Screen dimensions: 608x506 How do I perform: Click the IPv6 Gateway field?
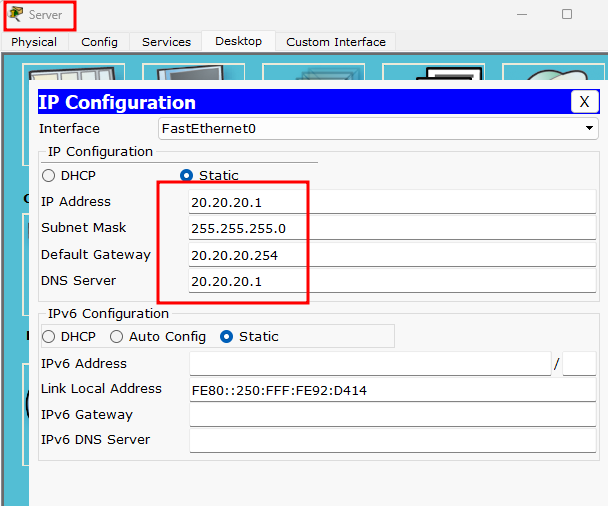tap(392, 415)
